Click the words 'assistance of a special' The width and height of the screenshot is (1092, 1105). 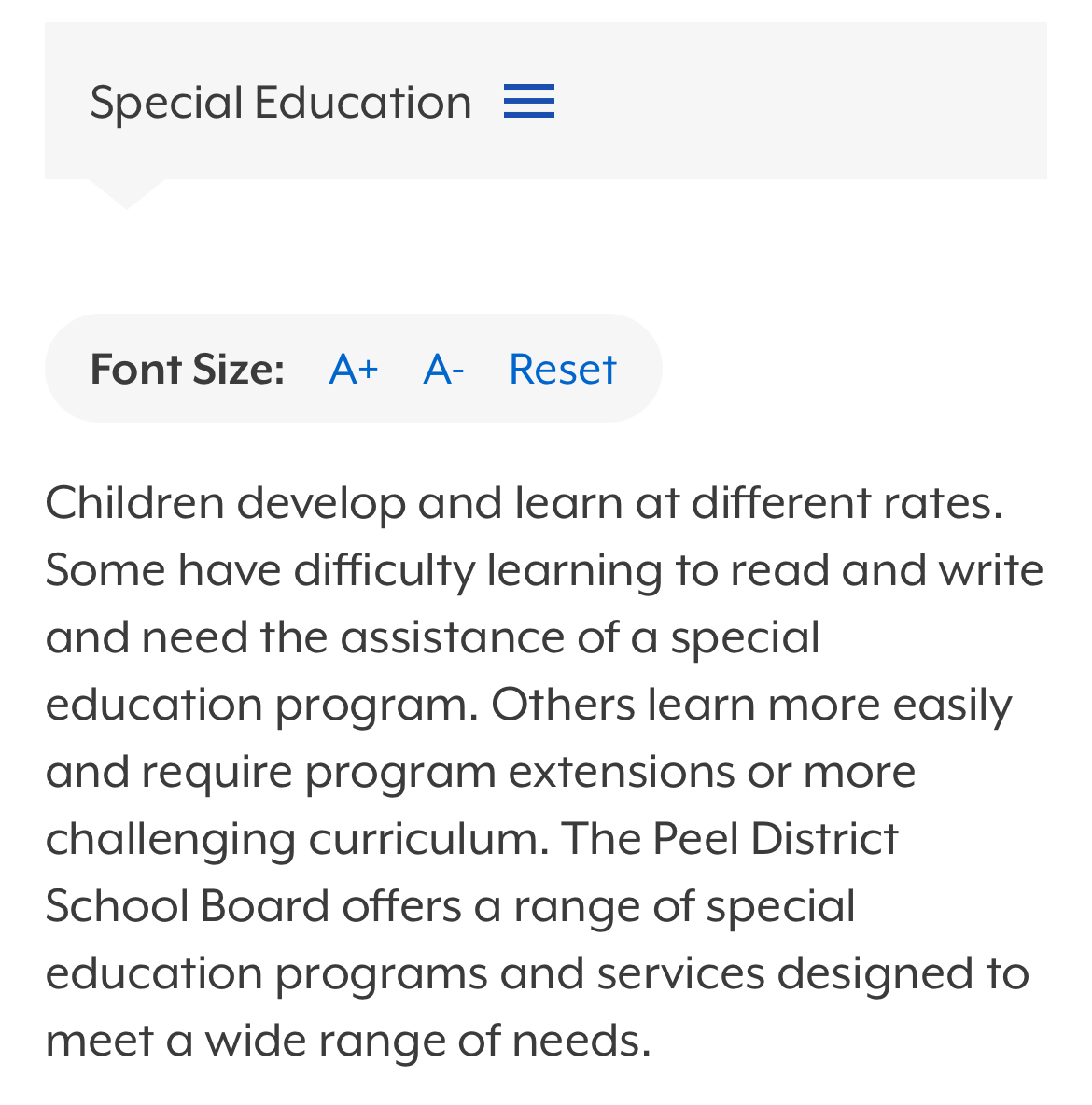pyautogui.click(x=581, y=638)
